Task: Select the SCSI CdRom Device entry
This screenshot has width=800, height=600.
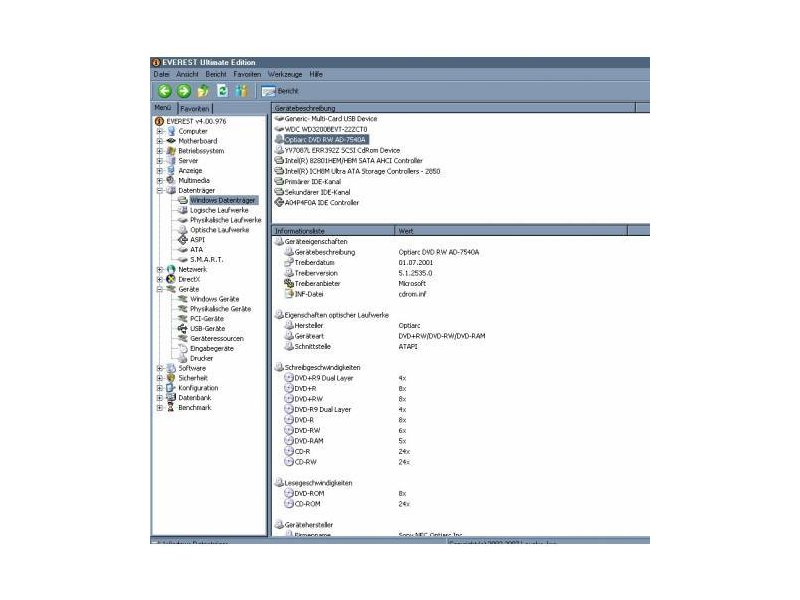Action: [x=342, y=151]
